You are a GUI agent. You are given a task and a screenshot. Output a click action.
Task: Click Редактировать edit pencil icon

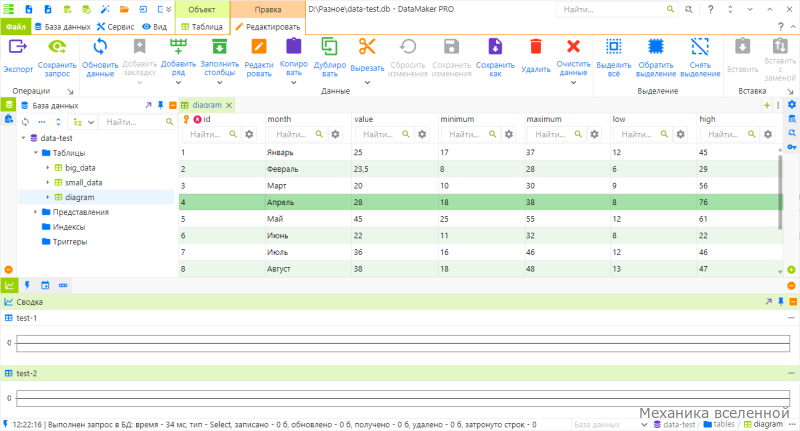pyautogui.click(x=259, y=47)
